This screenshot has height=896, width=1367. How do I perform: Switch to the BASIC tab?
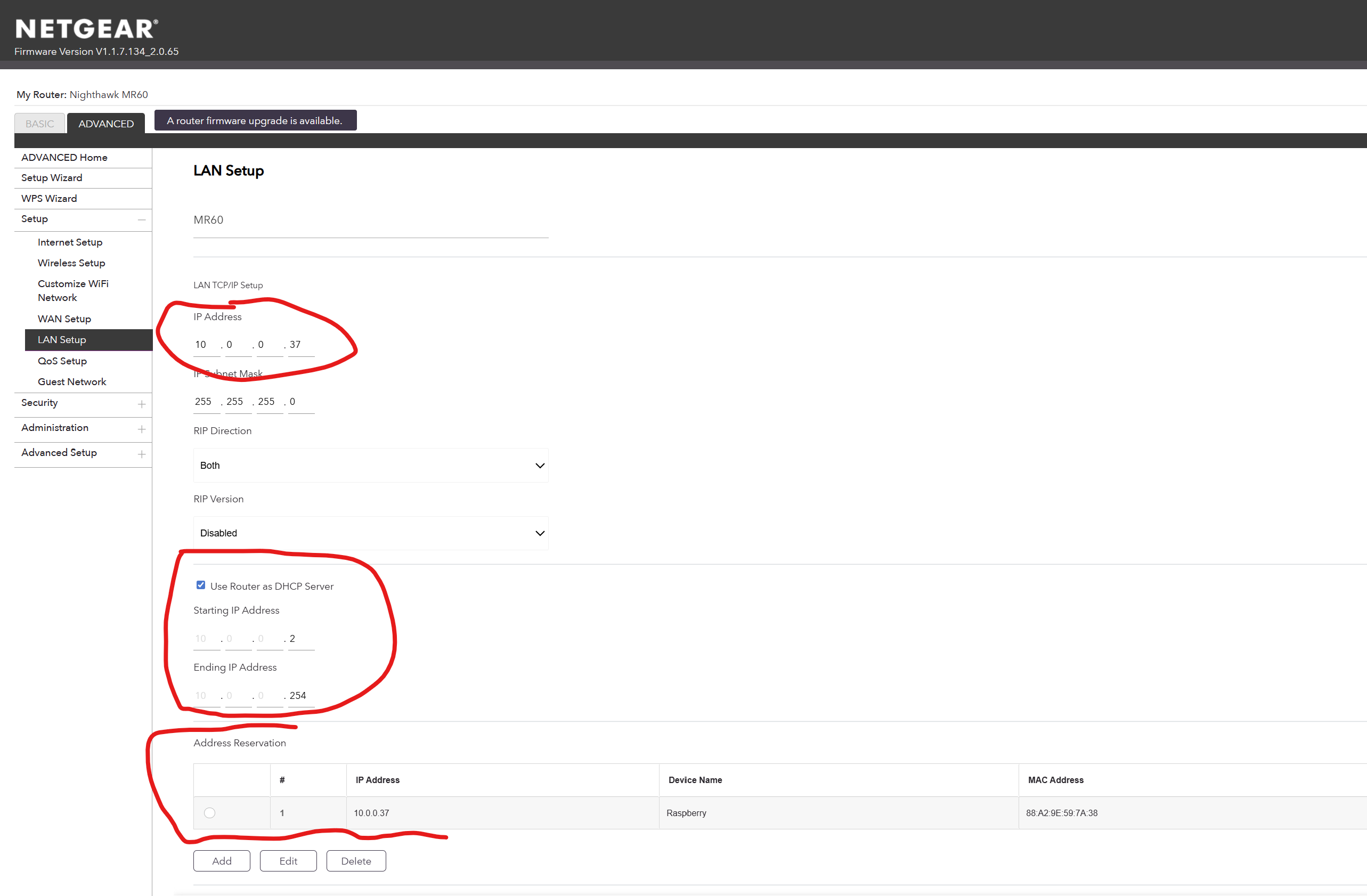(39, 124)
